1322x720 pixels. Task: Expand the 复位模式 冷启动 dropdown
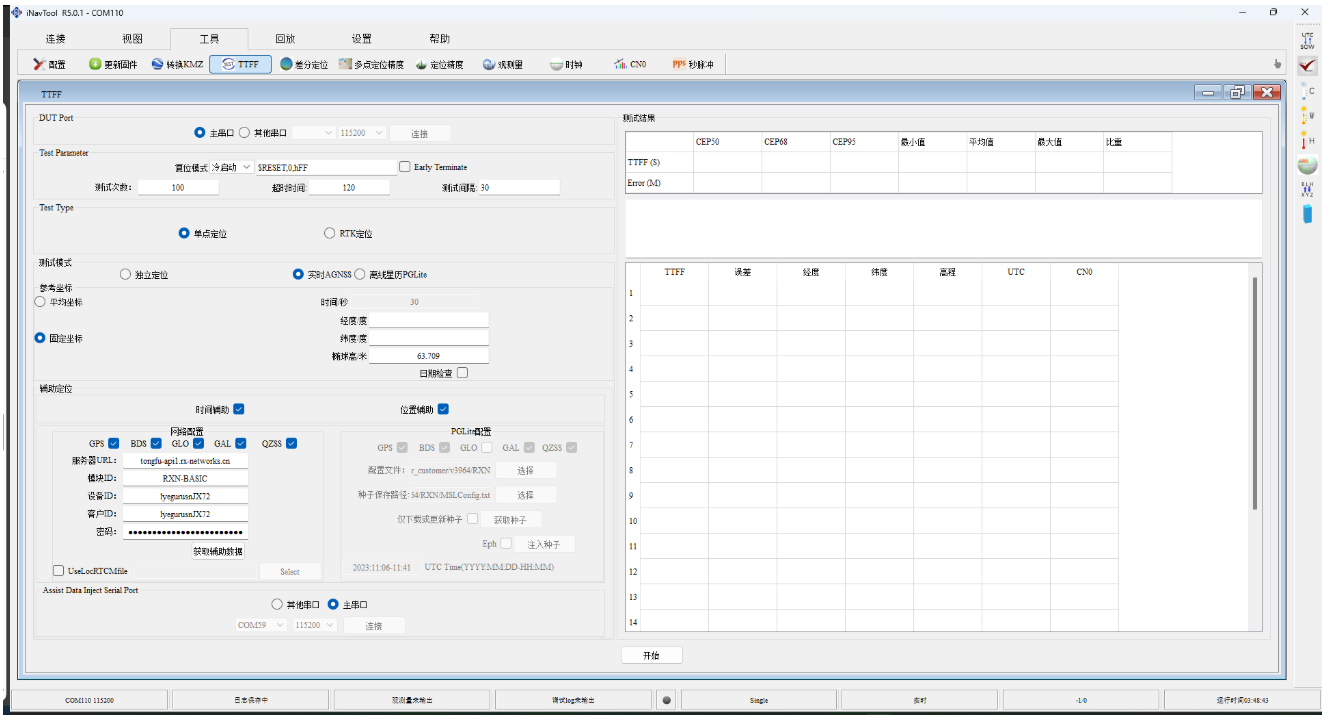232,167
